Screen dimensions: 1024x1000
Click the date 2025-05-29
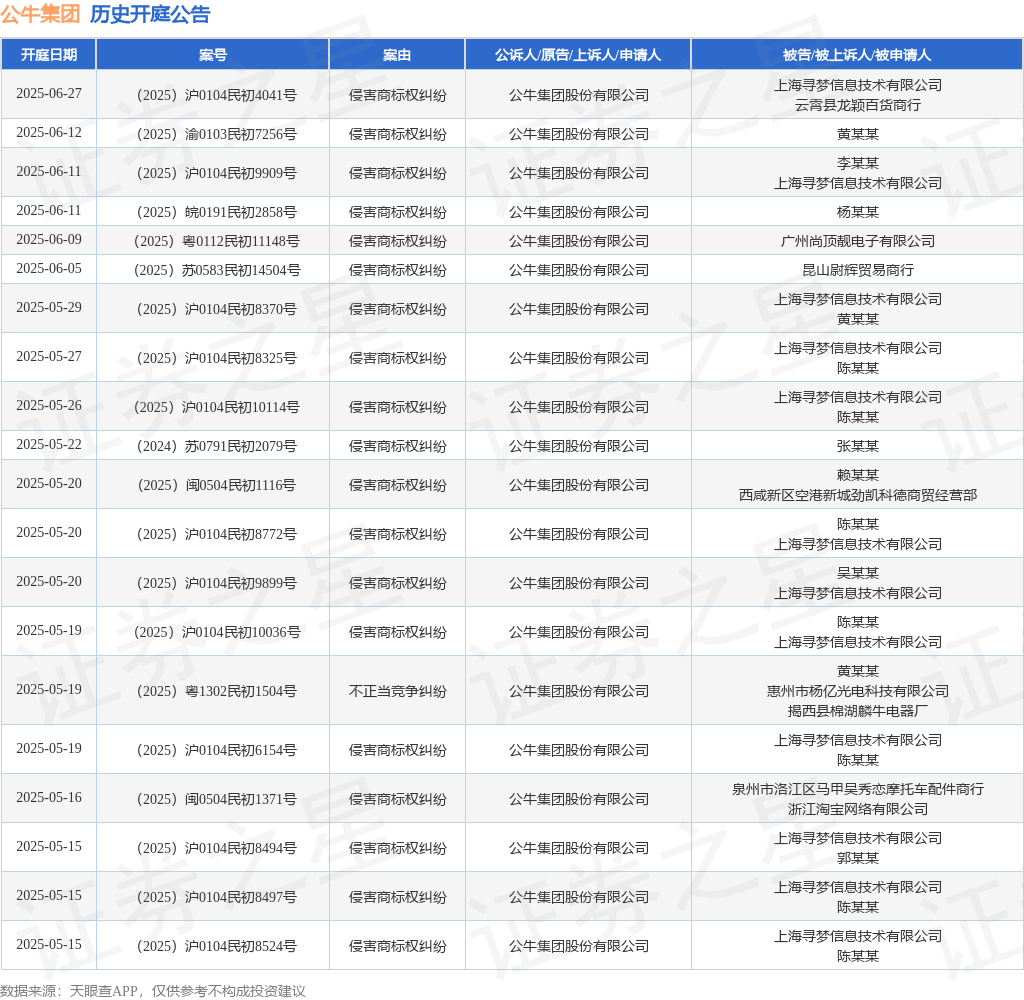49,308
